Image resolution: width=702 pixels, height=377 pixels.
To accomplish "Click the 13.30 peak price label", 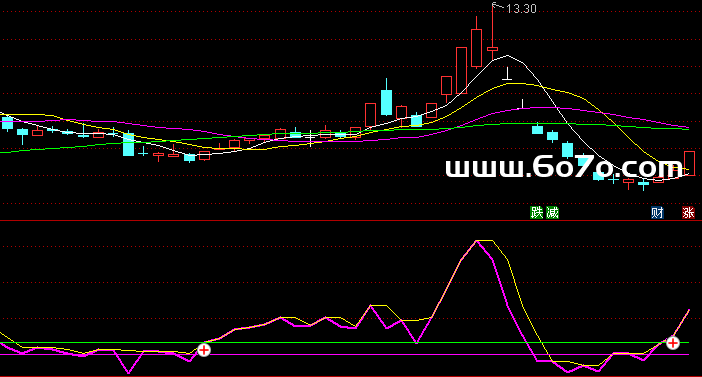I will click(x=521, y=9).
